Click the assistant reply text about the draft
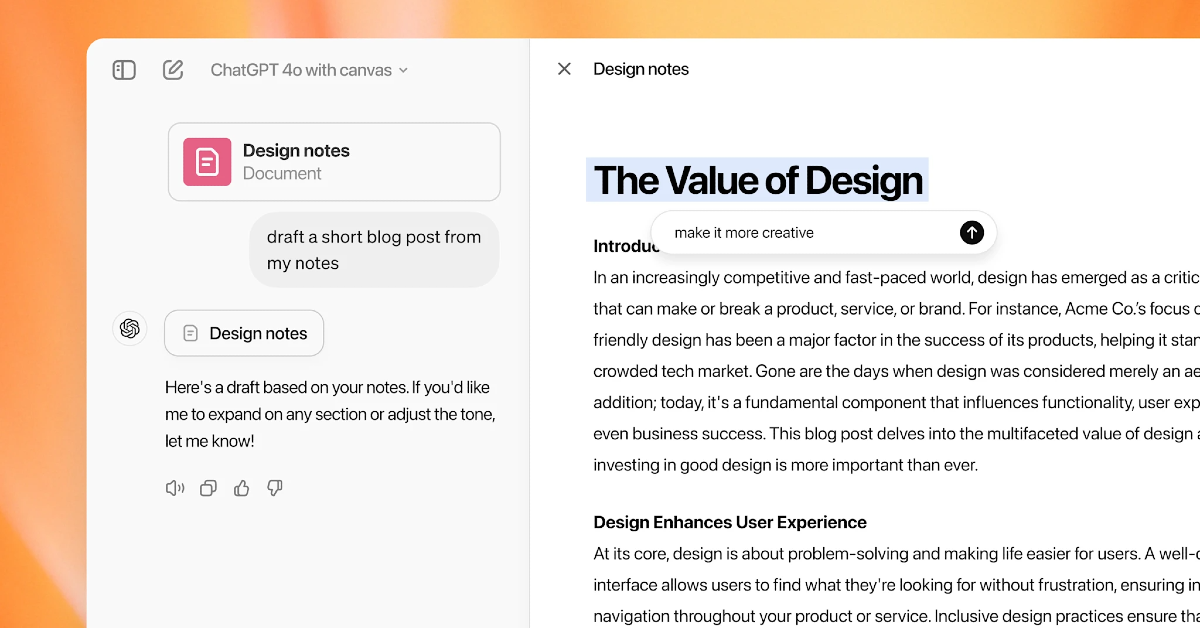This screenshot has height=628, width=1200. click(x=330, y=414)
